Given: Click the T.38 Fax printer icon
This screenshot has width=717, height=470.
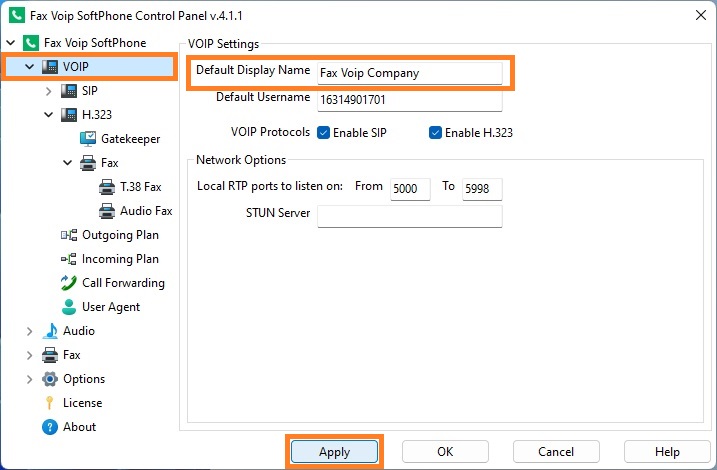Looking at the screenshot, I should (107, 187).
